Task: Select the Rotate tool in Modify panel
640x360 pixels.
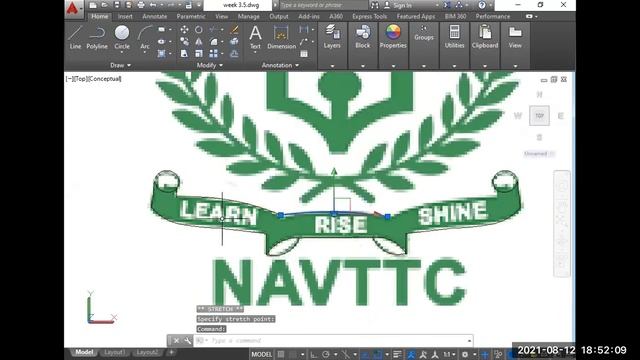Action: point(199,29)
